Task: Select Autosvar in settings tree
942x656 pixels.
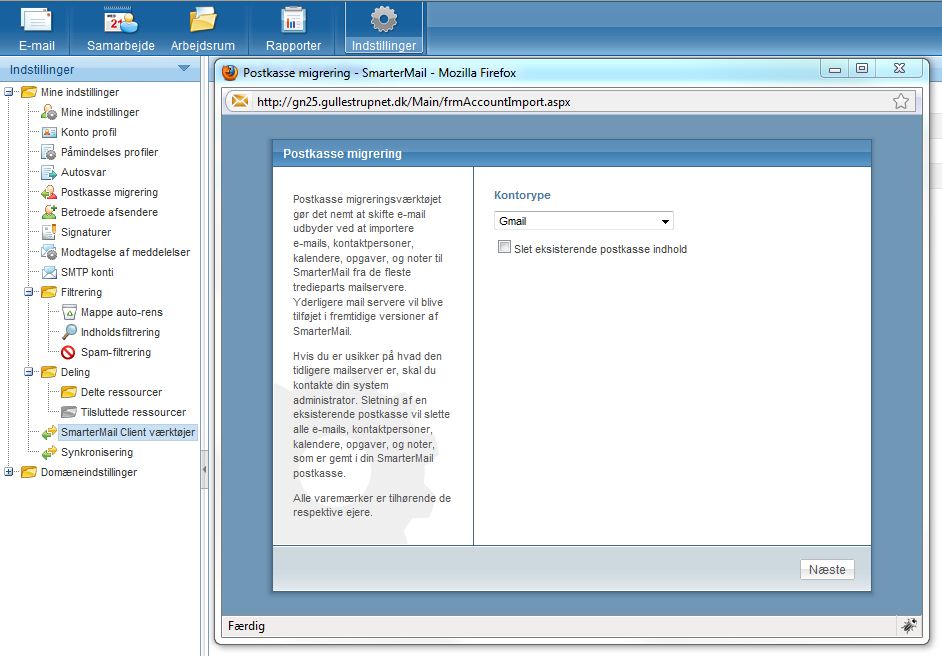Action: click(x=84, y=172)
